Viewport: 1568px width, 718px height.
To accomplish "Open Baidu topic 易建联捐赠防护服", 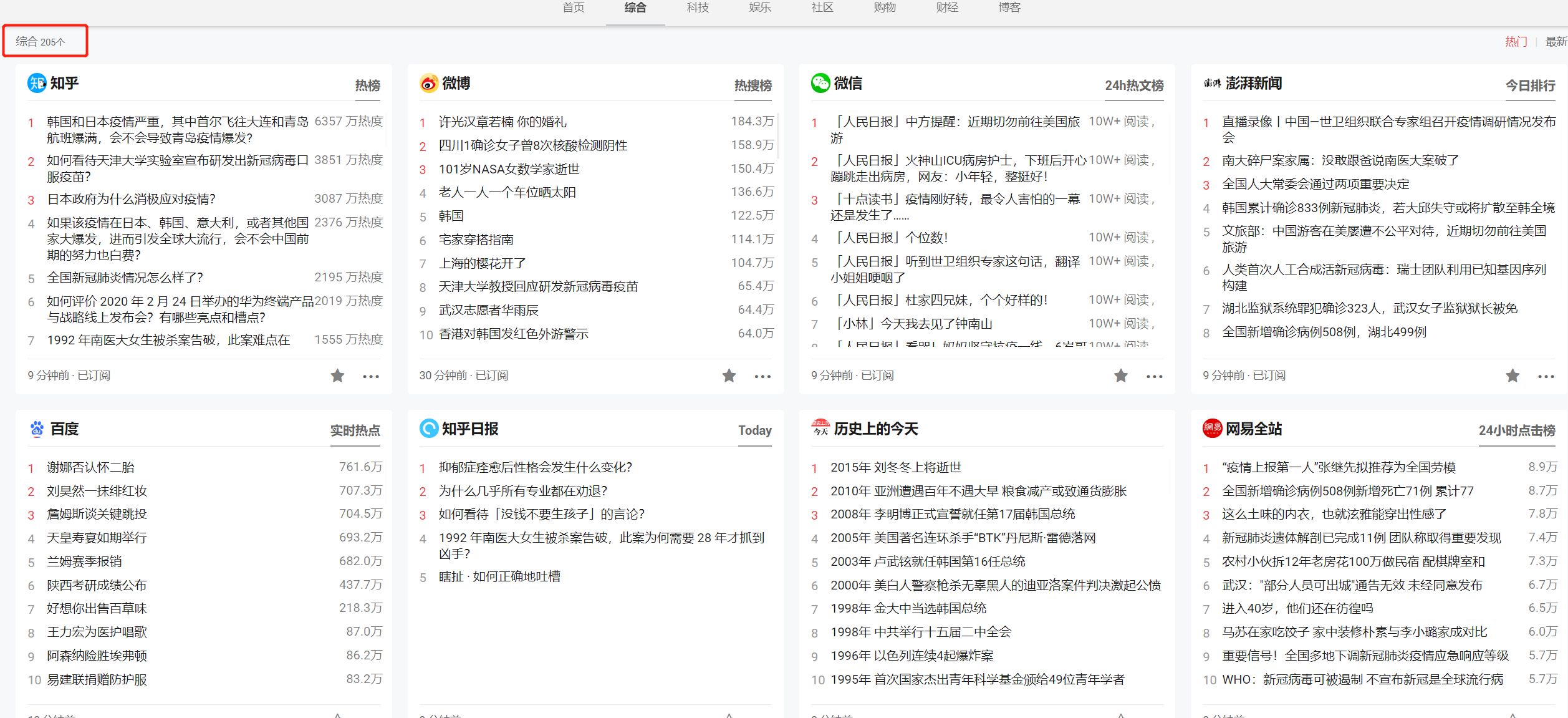I will 97,679.
